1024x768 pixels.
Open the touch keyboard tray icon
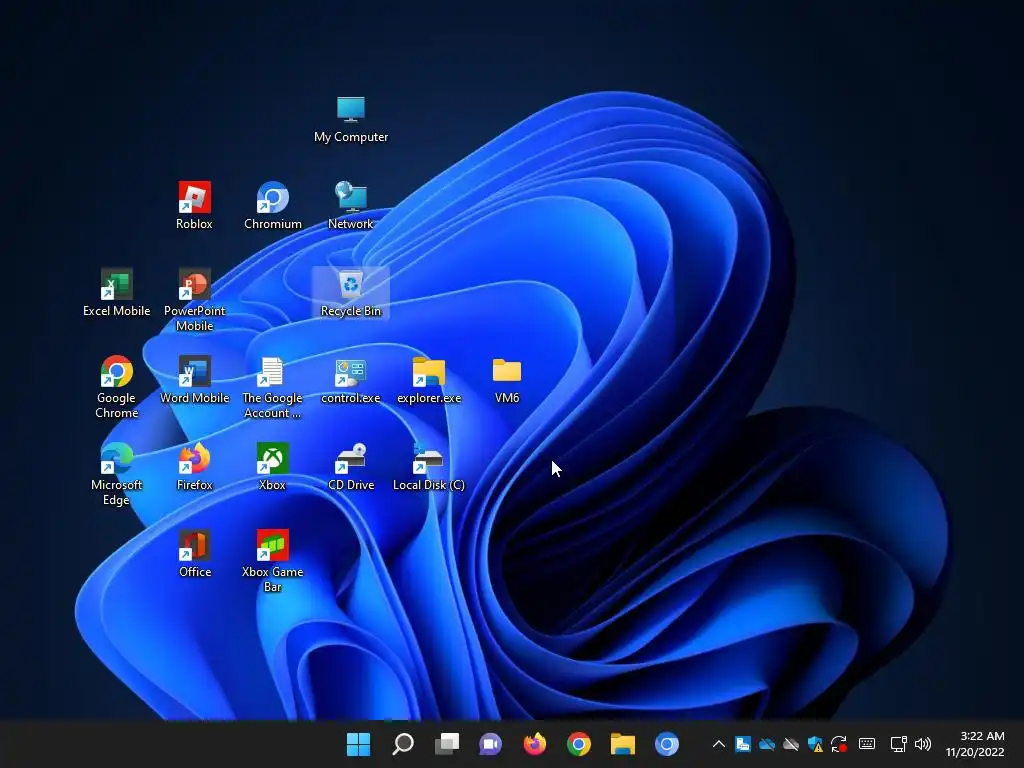(x=867, y=743)
